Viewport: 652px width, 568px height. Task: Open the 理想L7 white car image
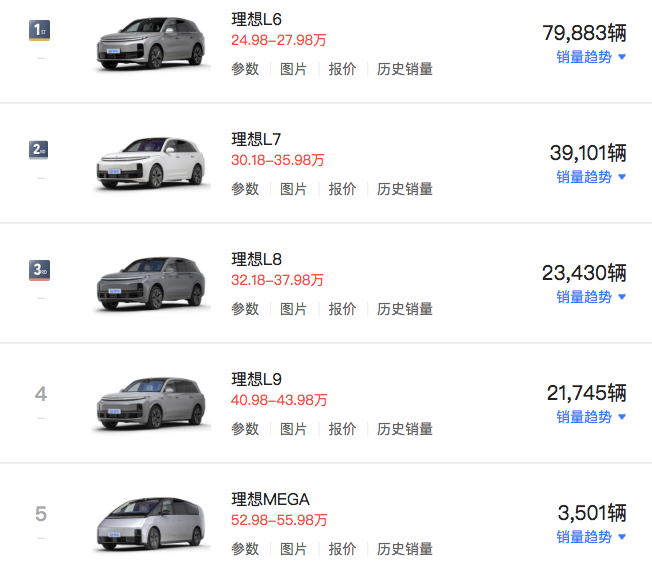click(153, 164)
